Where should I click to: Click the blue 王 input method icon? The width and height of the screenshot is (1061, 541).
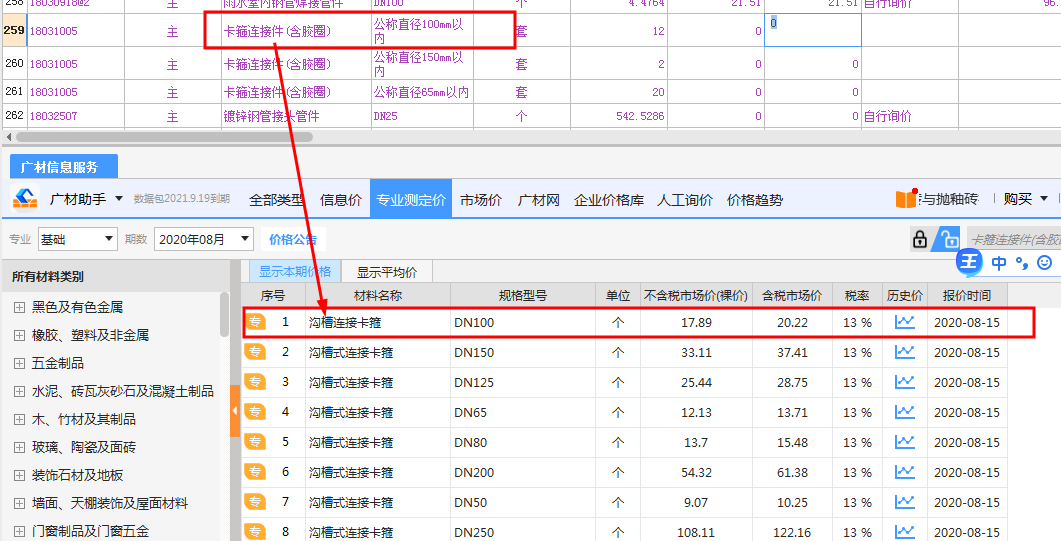tap(969, 262)
